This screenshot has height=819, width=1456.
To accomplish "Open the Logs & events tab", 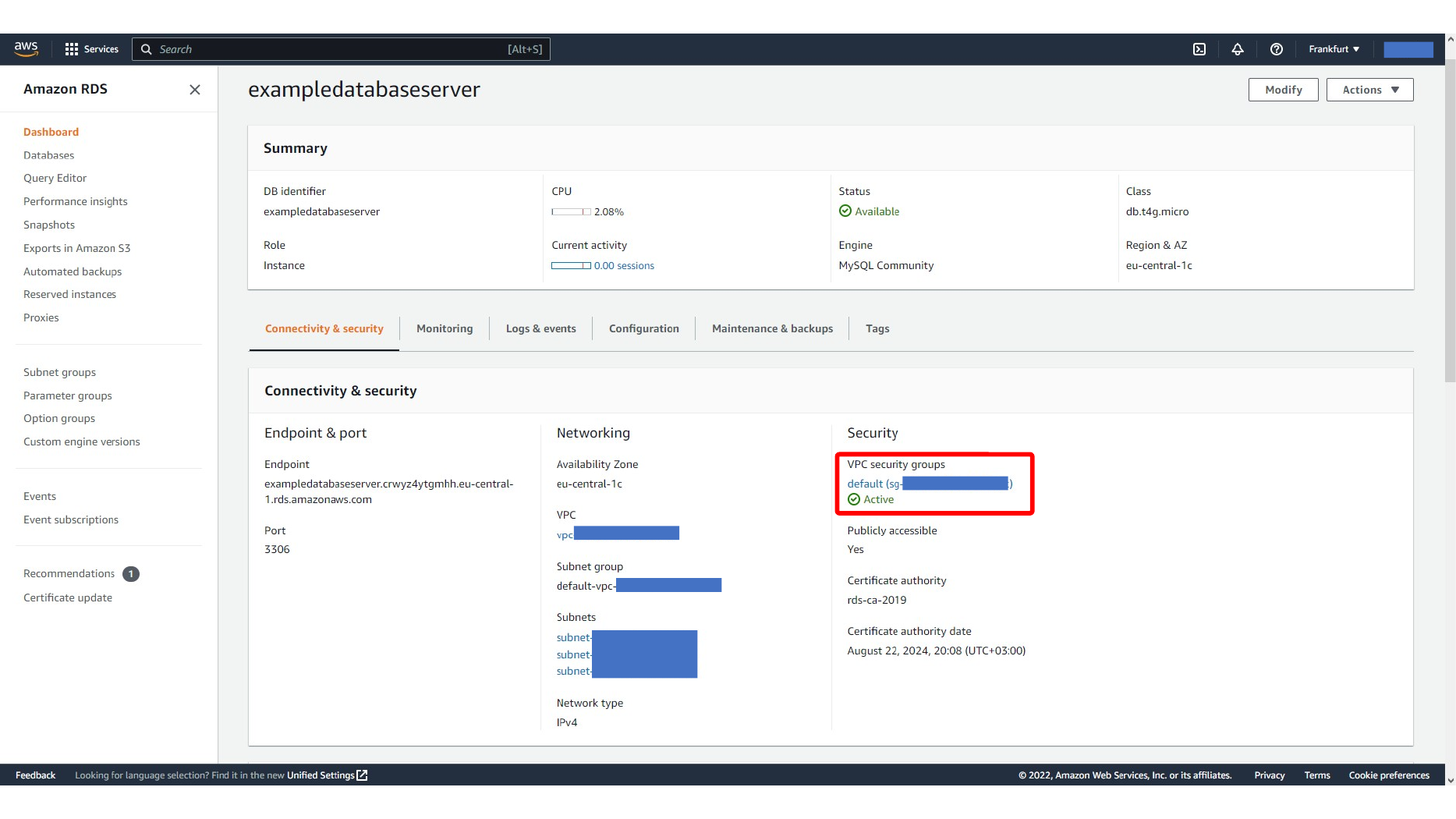I will click(541, 329).
